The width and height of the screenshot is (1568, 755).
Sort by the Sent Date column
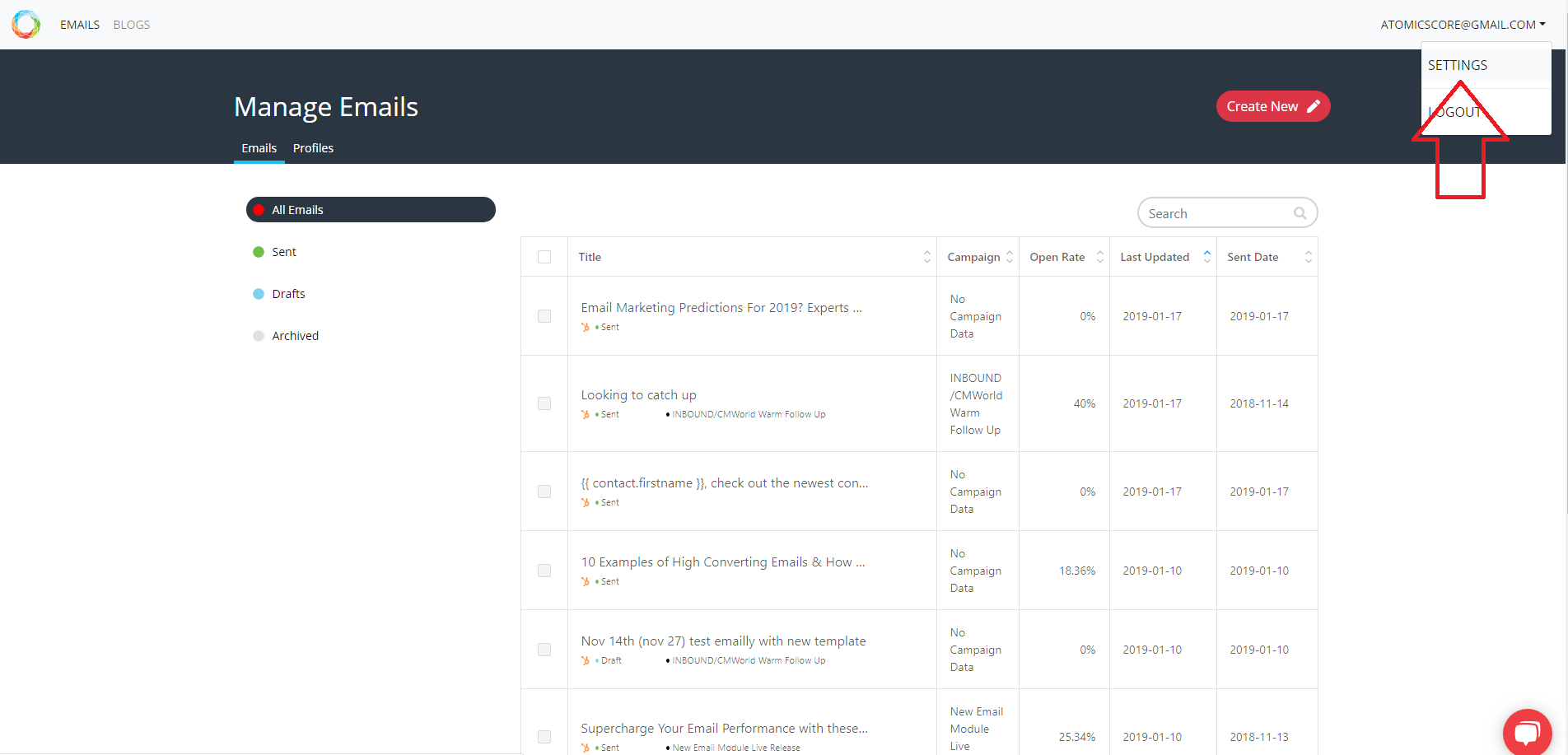click(x=1309, y=257)
